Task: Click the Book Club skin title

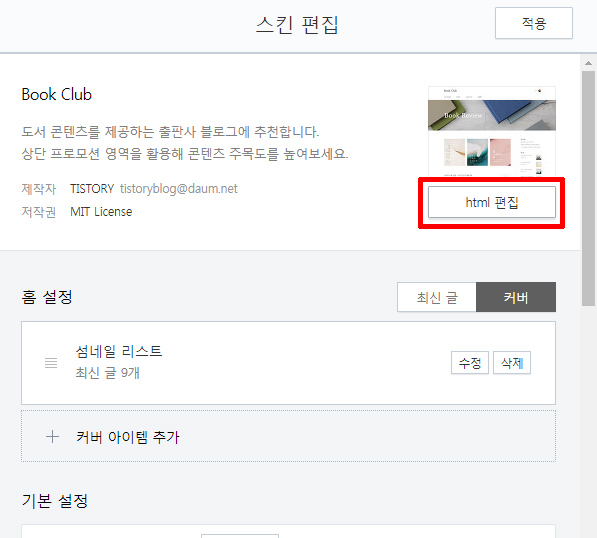Action: point(57,94)
